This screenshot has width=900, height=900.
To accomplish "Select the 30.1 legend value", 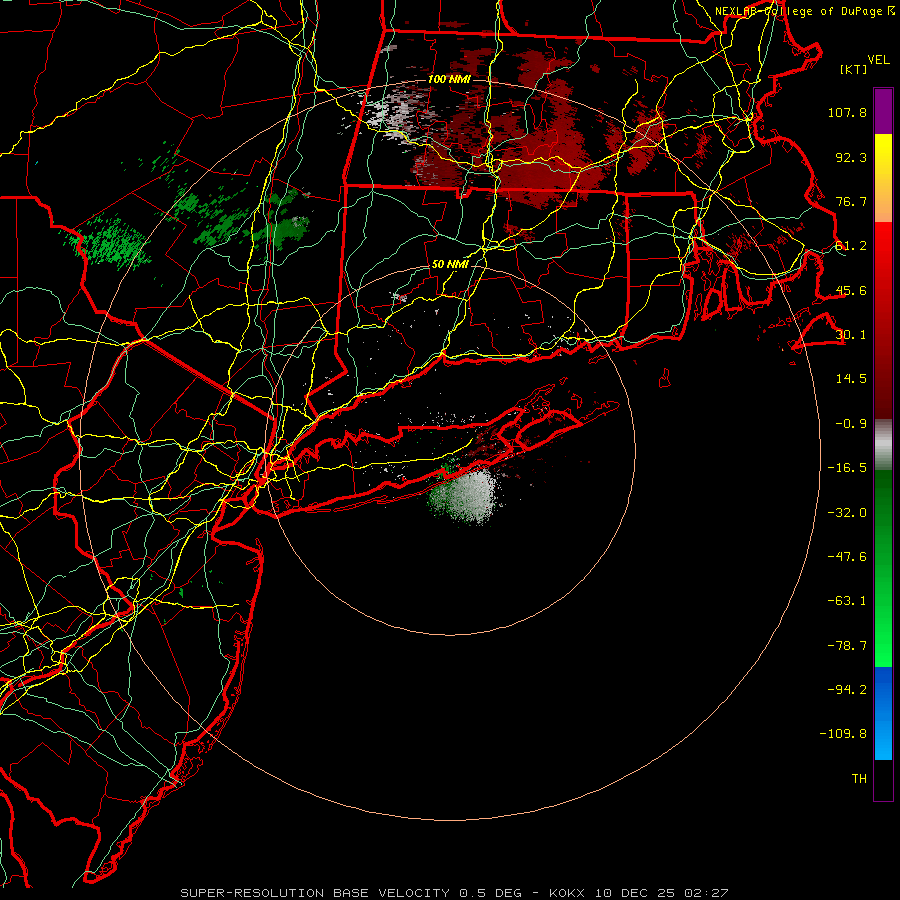I will pos(851,335).
